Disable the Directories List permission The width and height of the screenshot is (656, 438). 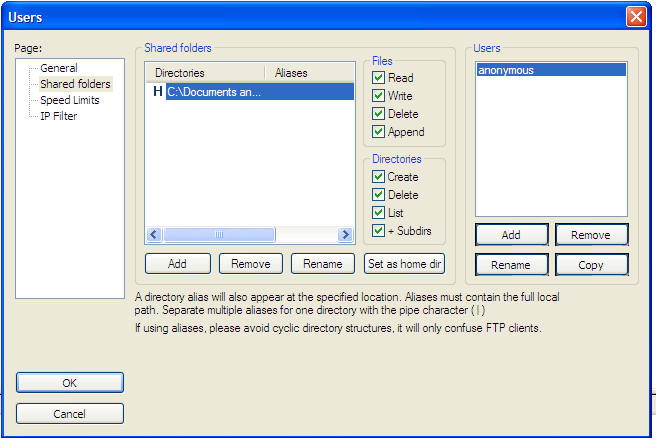[378, 213]
